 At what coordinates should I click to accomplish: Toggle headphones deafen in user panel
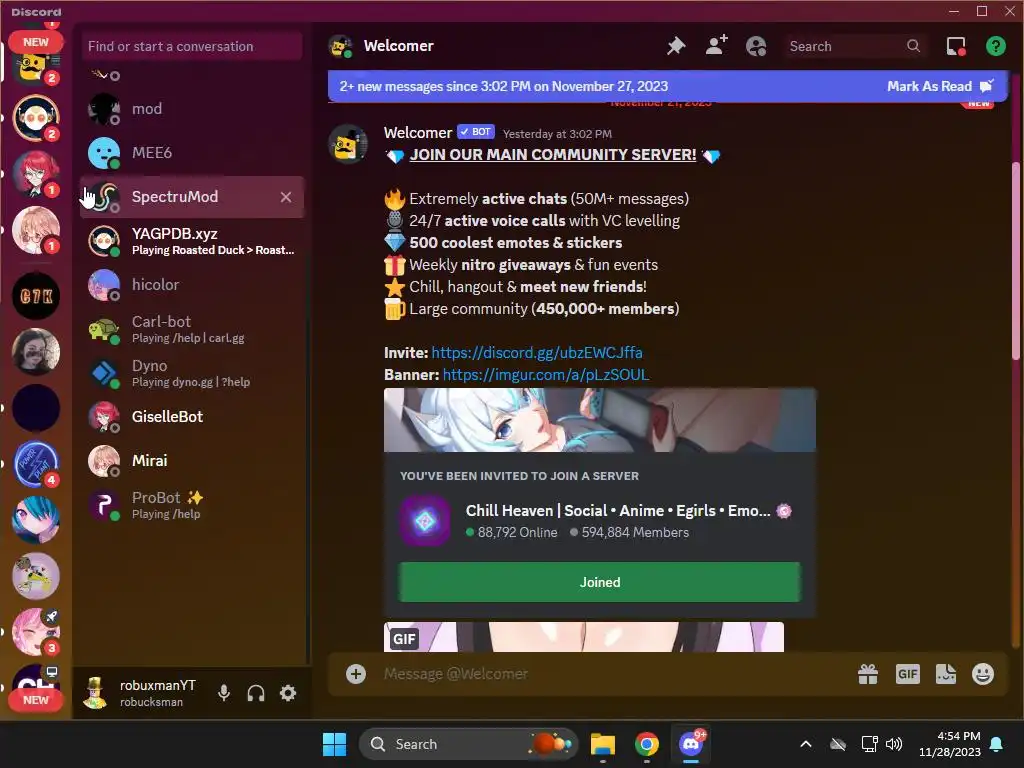(256, 693)
